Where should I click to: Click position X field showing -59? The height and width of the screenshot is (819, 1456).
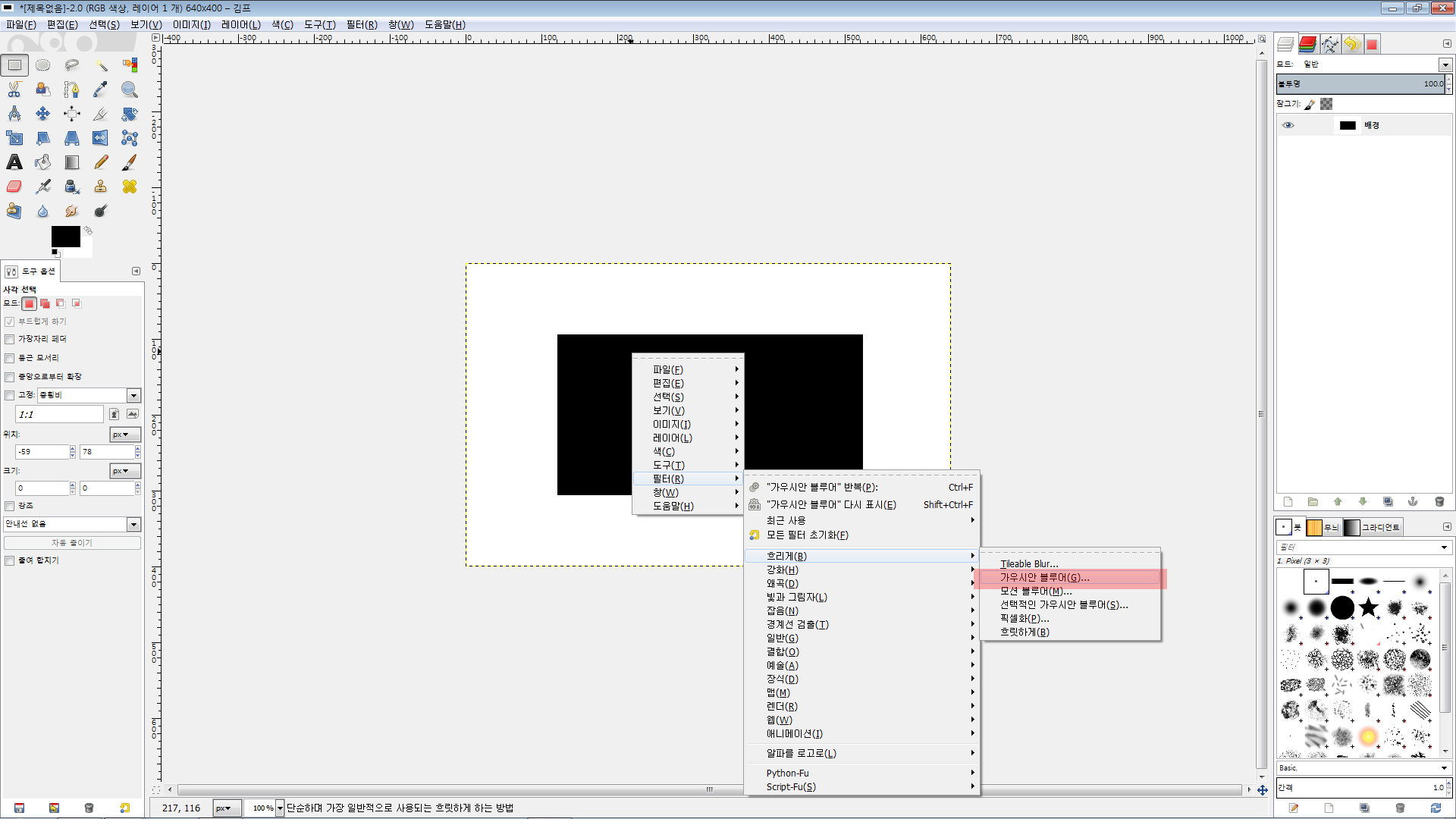pos(42,452)
